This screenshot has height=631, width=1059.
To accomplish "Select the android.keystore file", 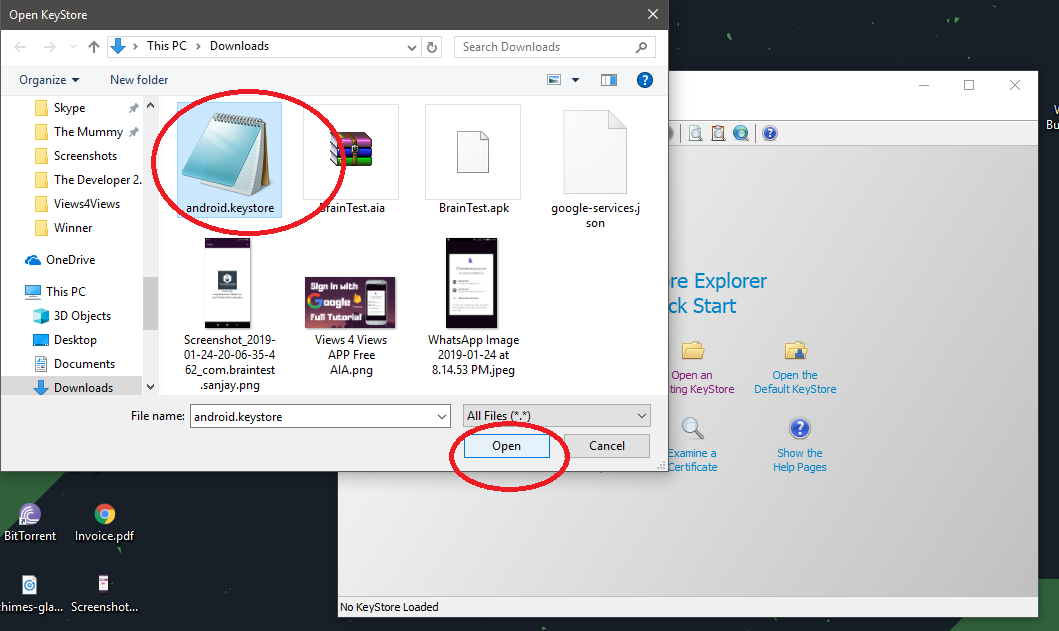I will 229,160.
